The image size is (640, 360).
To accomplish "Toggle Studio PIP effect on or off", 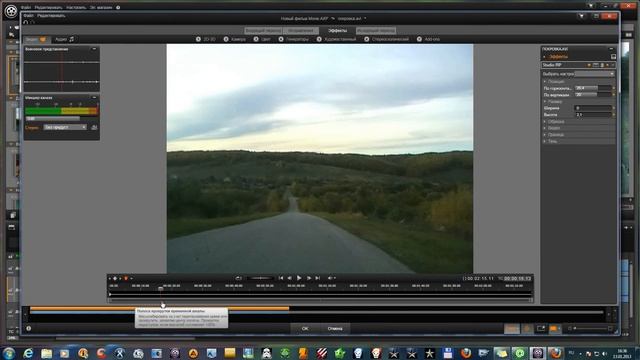I will tap(589, 65).
